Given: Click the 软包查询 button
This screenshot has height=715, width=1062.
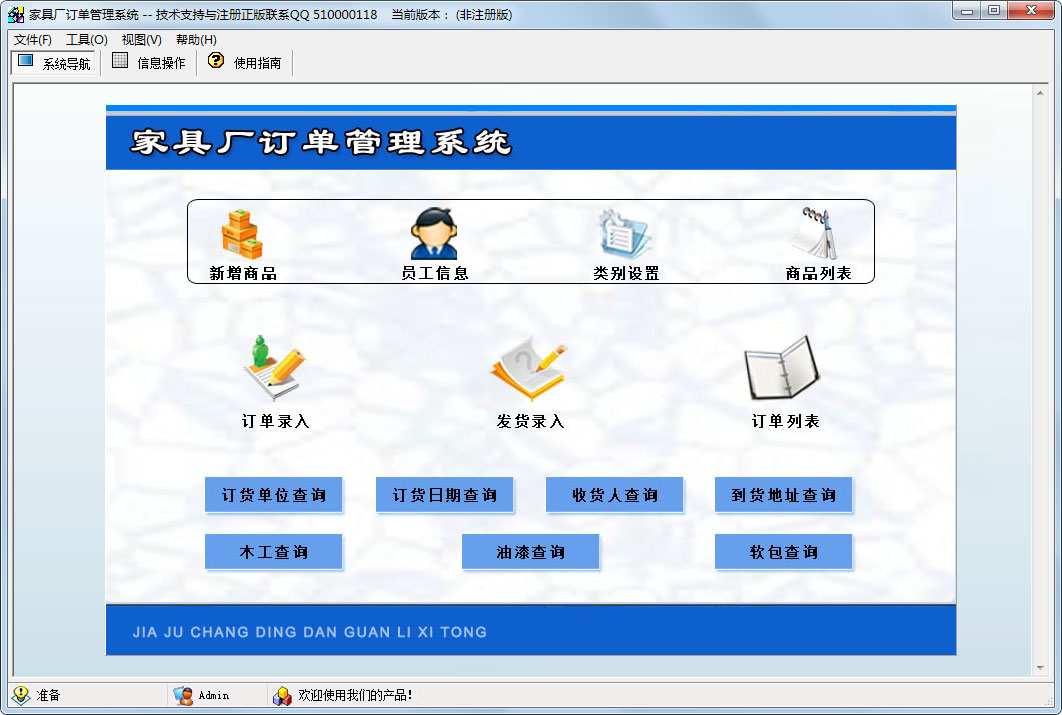Looking at the screenshot, I should tap(784, 552).
